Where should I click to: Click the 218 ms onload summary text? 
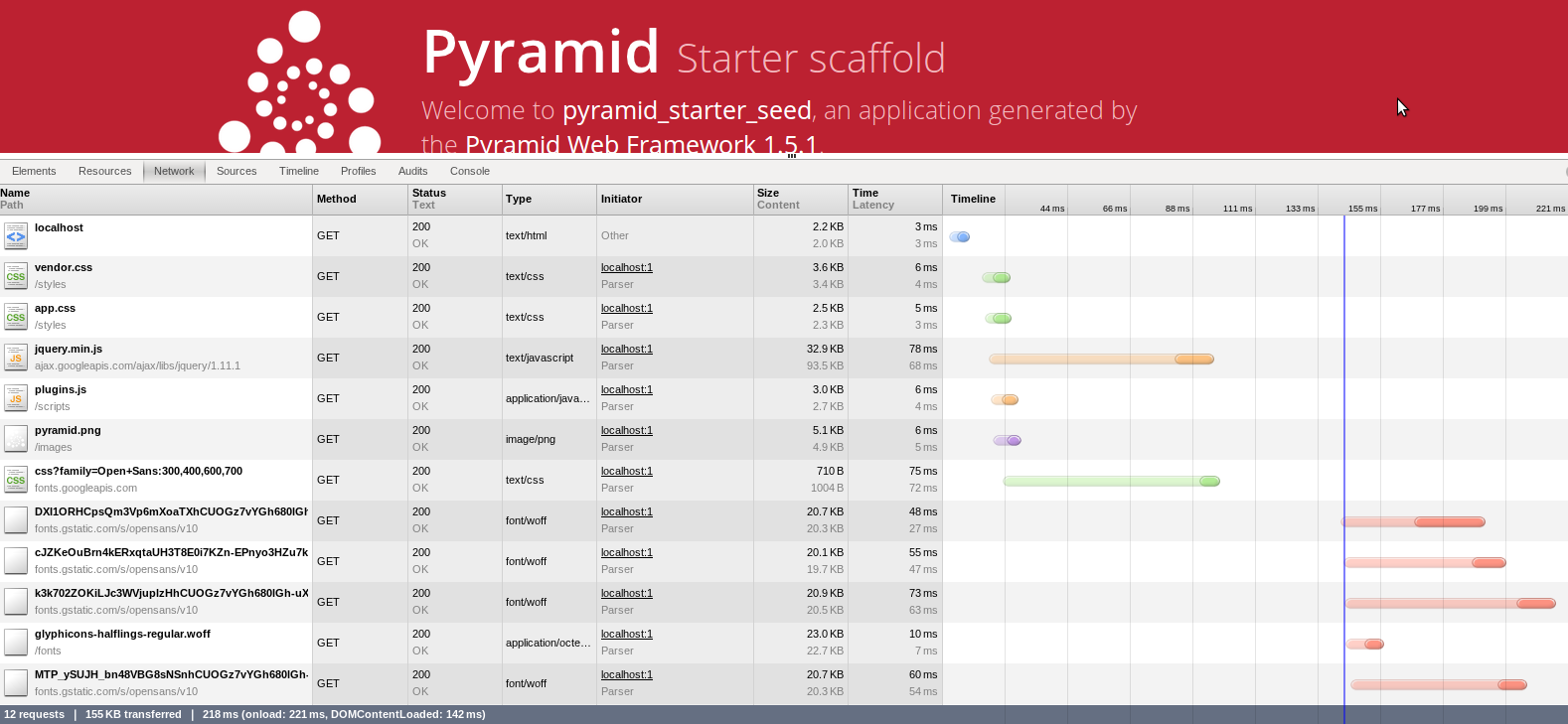tap(344, 714)
